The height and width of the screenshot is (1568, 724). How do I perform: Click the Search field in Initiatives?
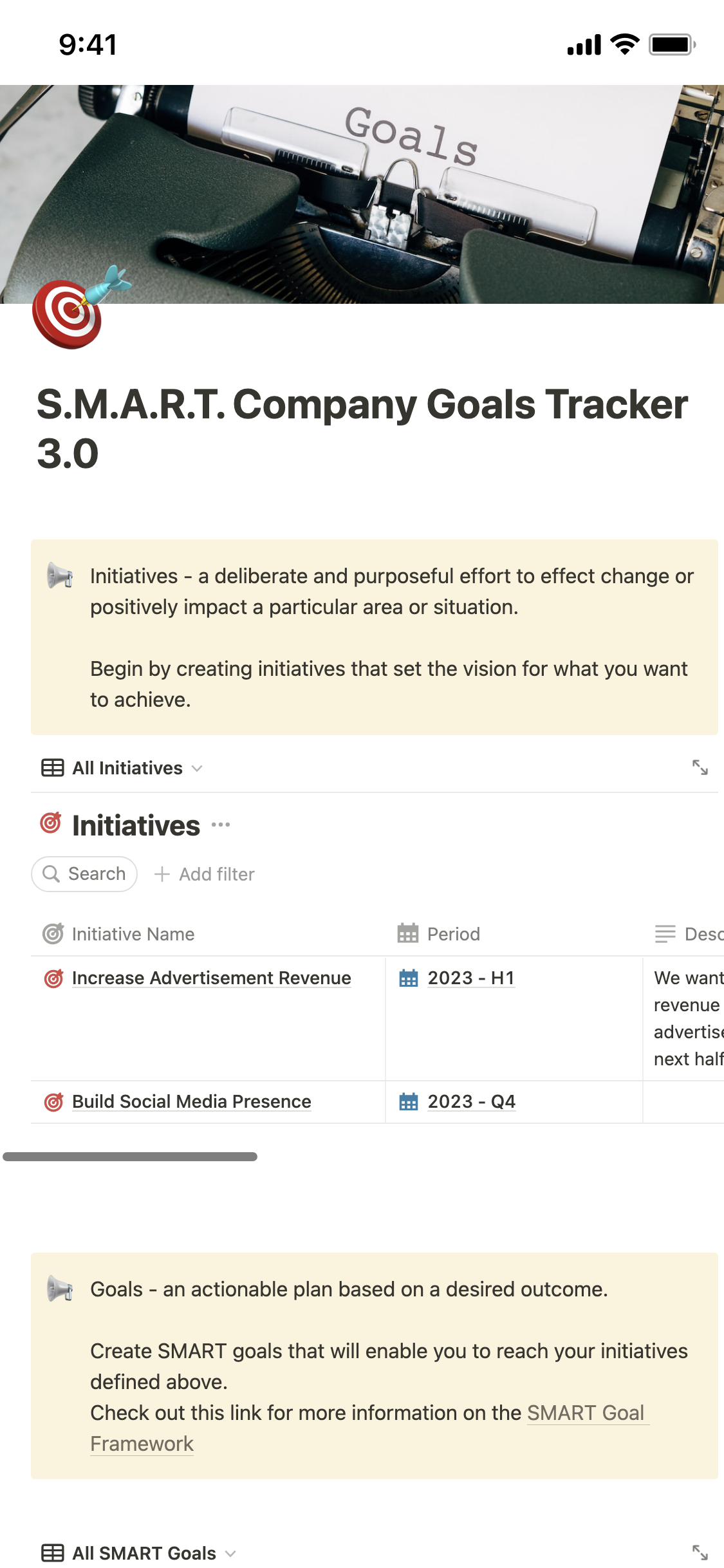coord(84,874)
